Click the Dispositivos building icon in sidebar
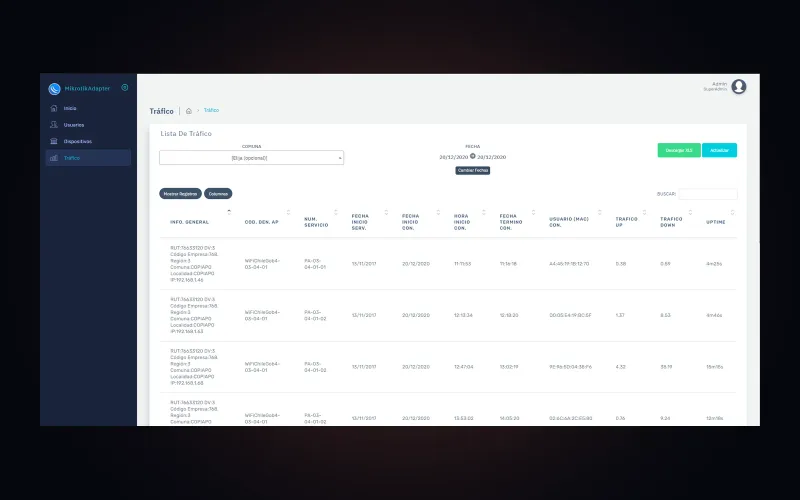 click(x=54, y=141)
